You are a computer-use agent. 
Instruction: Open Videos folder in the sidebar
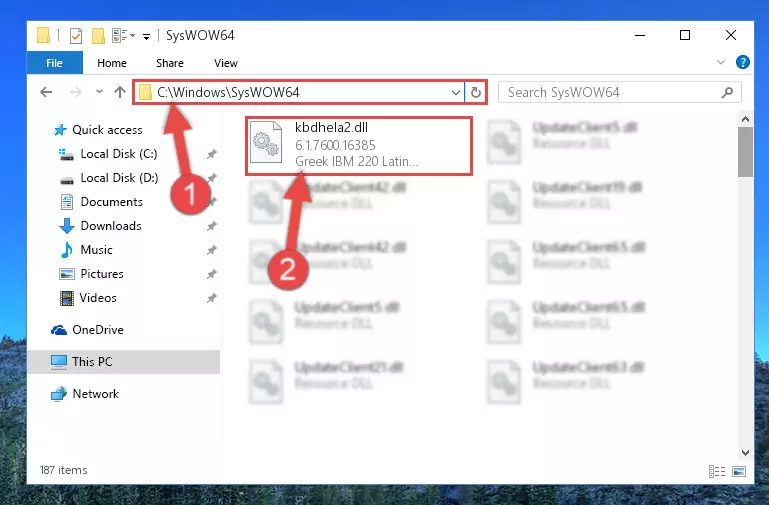(98, 298)
